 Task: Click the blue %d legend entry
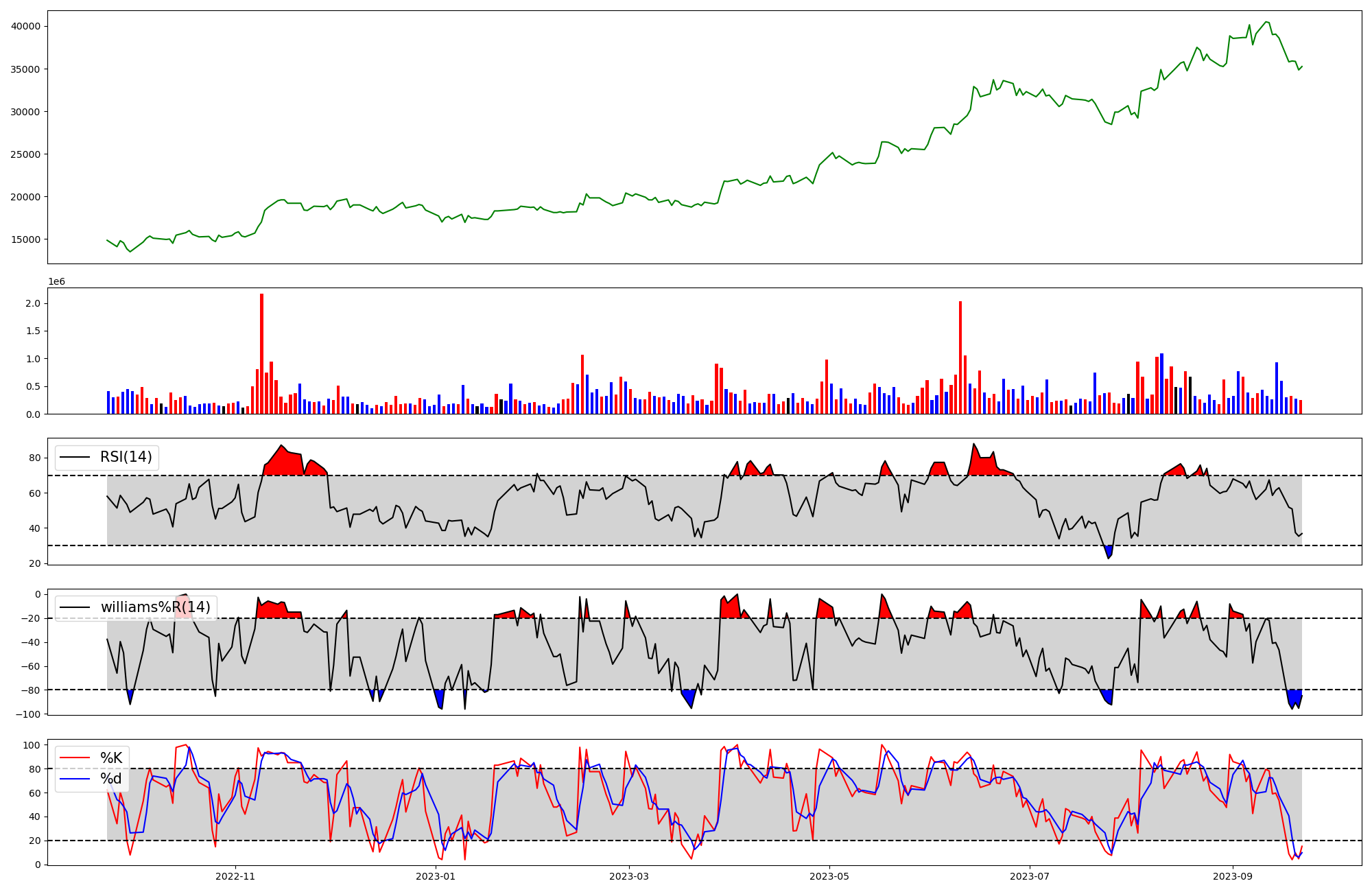[x=110, y=779]
